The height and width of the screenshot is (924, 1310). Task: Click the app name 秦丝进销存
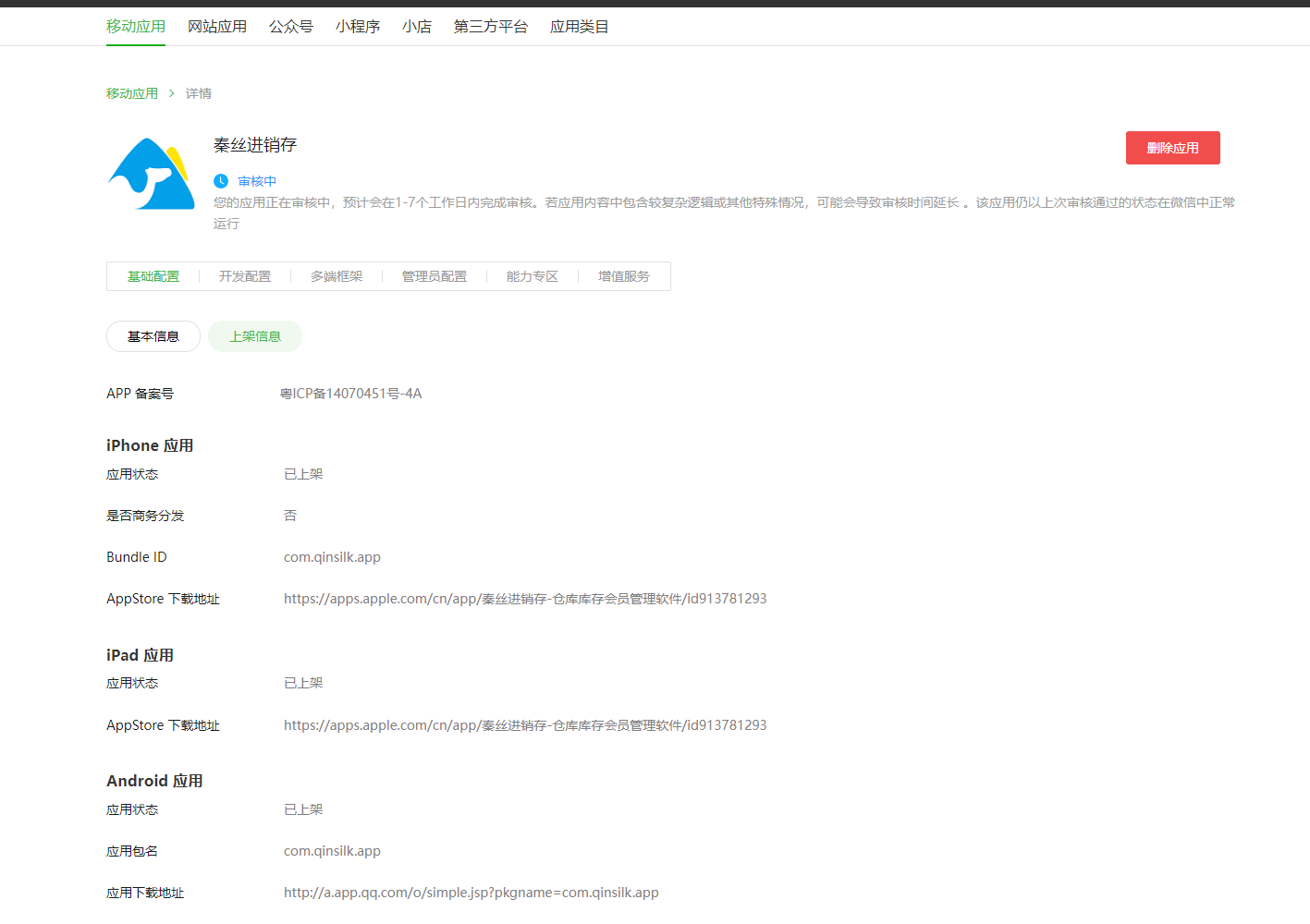coord(255,145)
